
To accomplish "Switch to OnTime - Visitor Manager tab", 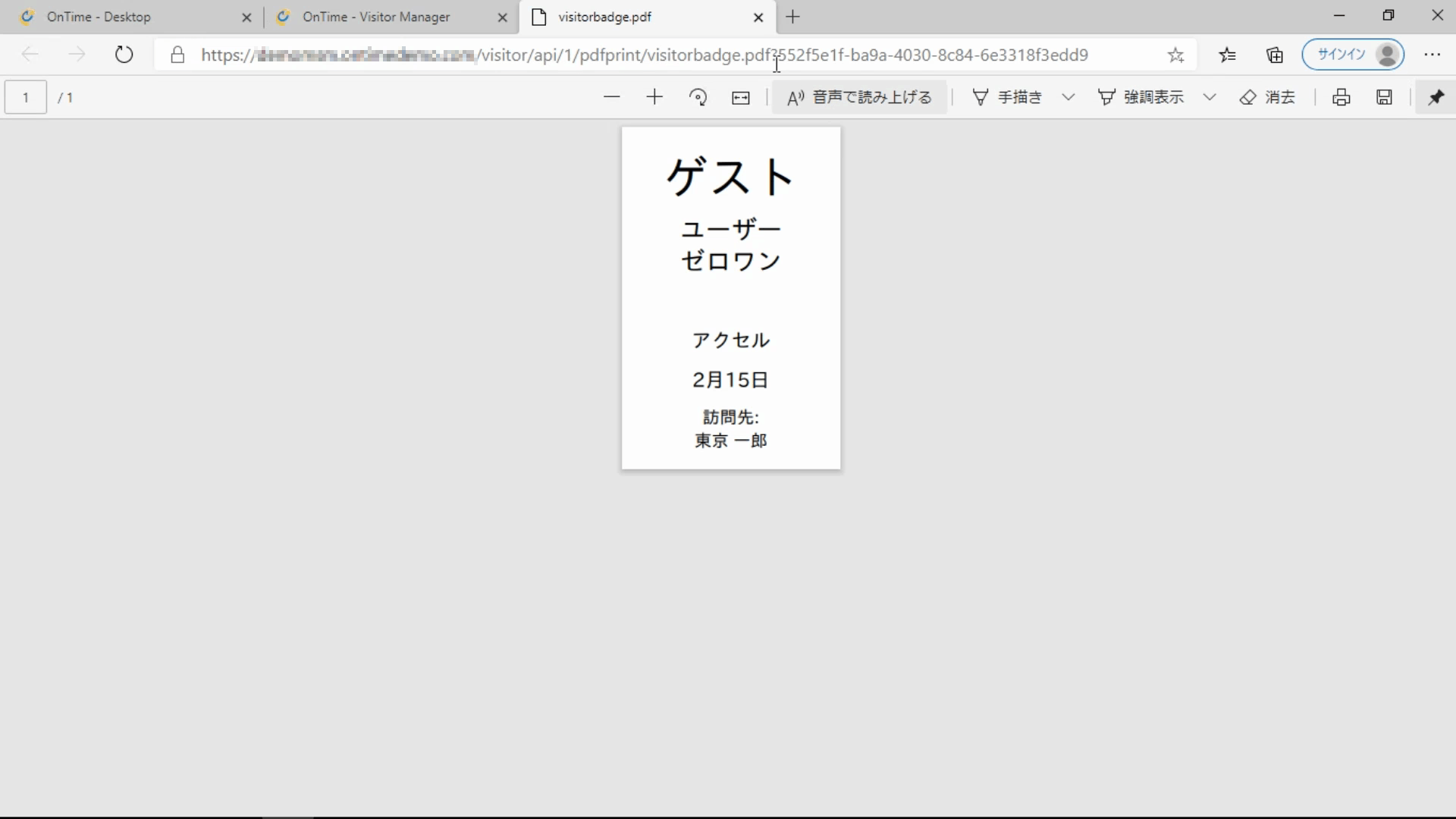I will click(376, 17).
